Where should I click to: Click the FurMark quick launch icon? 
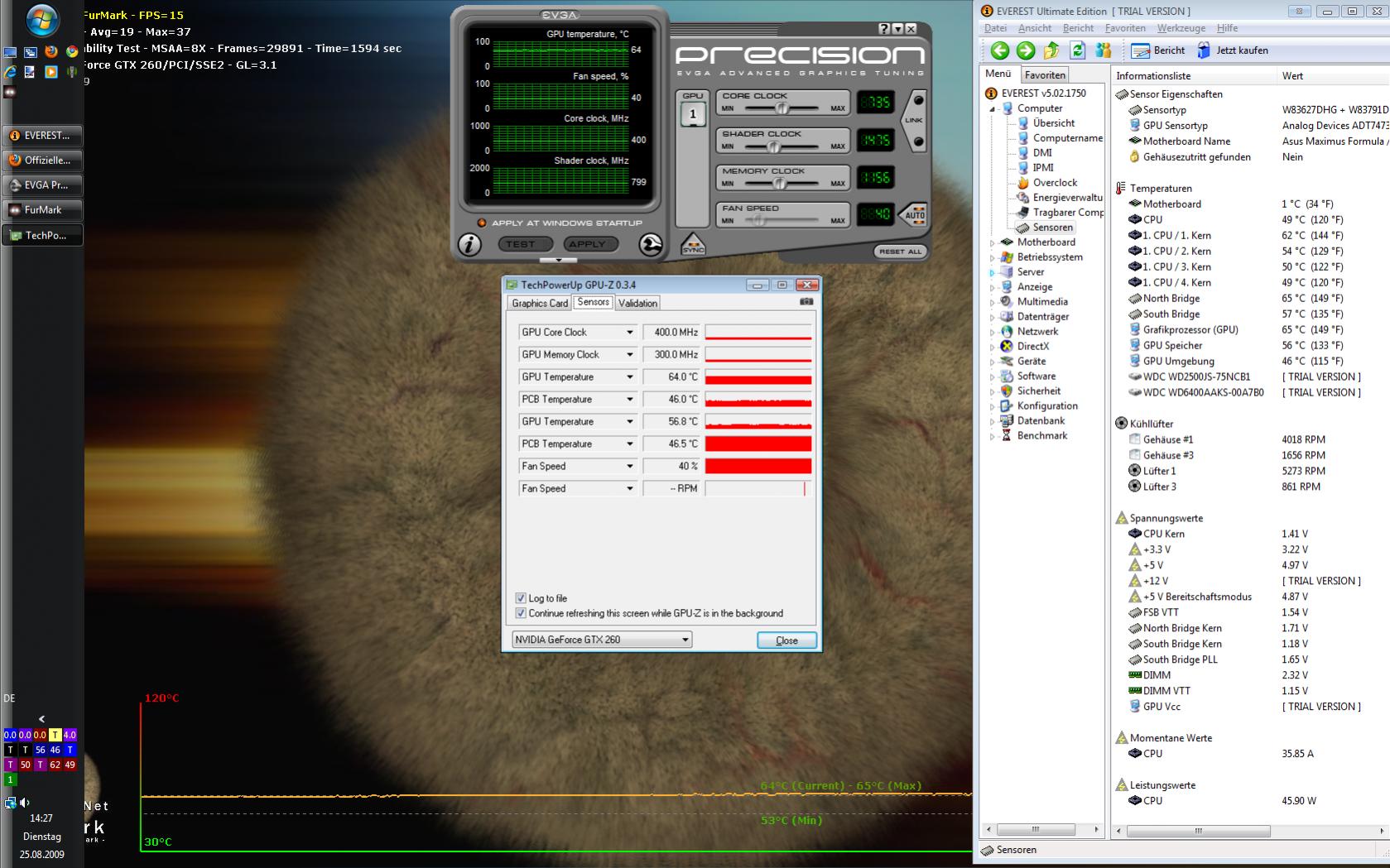tap(10, 92)
